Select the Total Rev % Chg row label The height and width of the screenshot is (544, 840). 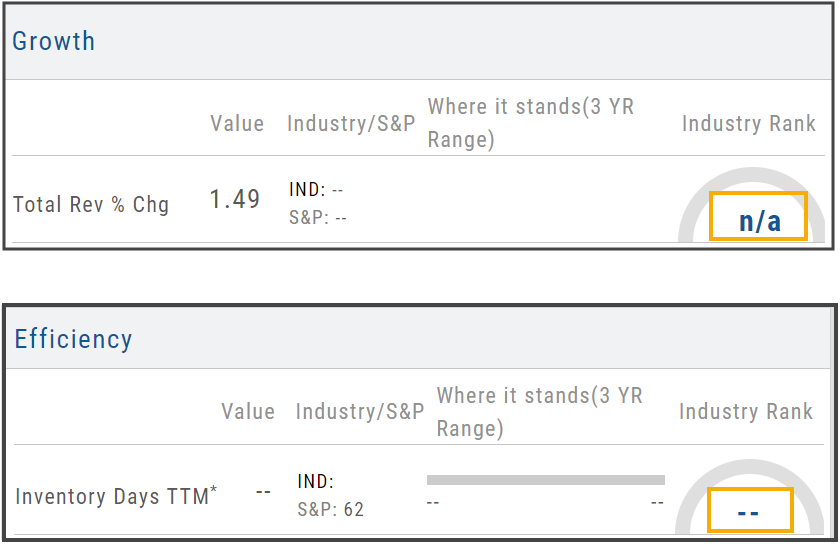[91, 205]
